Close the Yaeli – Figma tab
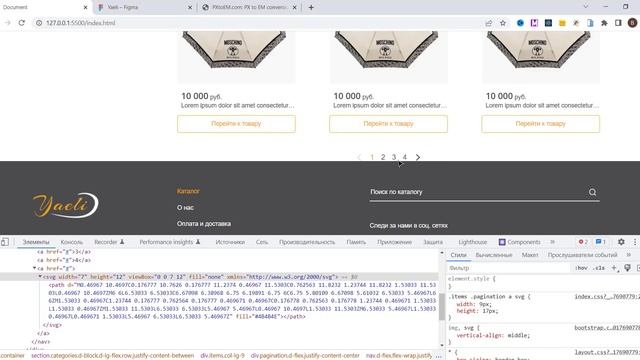Viewport: 640px width, 360px height. pyautogui.click(x=190, y=7)
